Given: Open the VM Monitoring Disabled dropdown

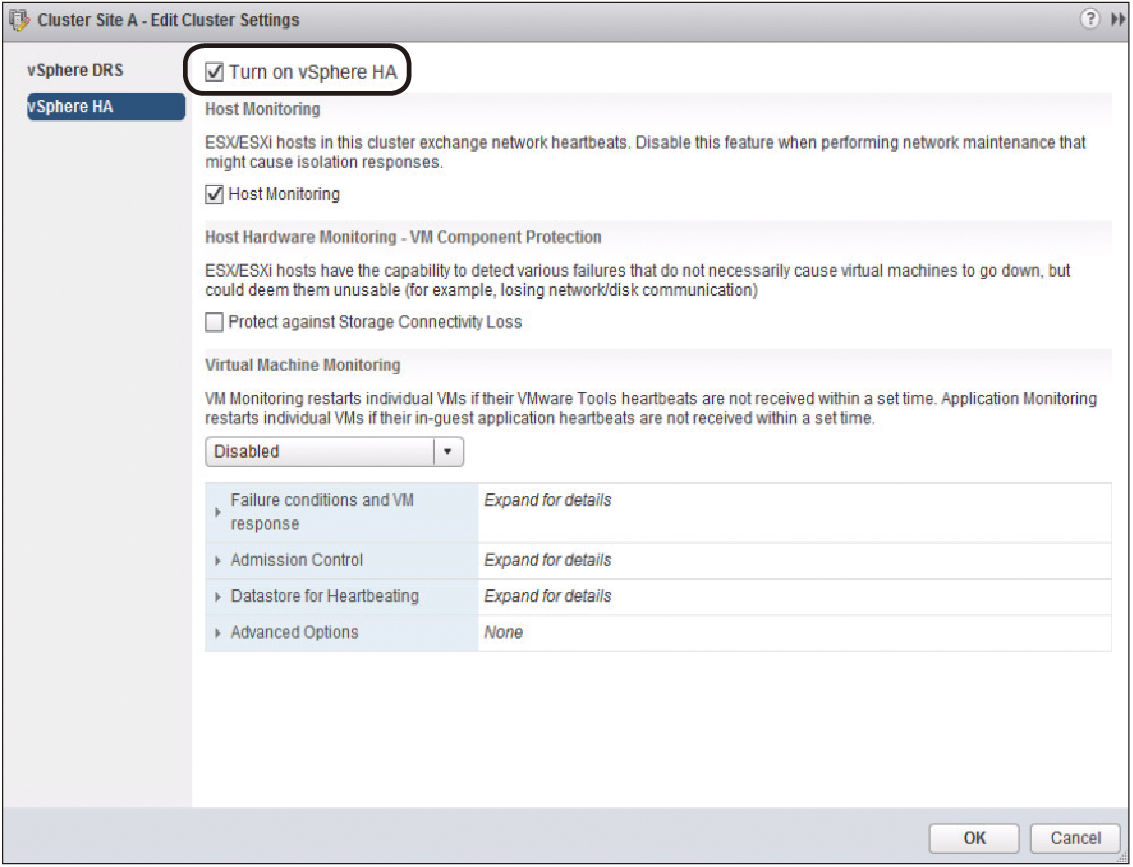Looking at the screenshot, I should [335, 452].
